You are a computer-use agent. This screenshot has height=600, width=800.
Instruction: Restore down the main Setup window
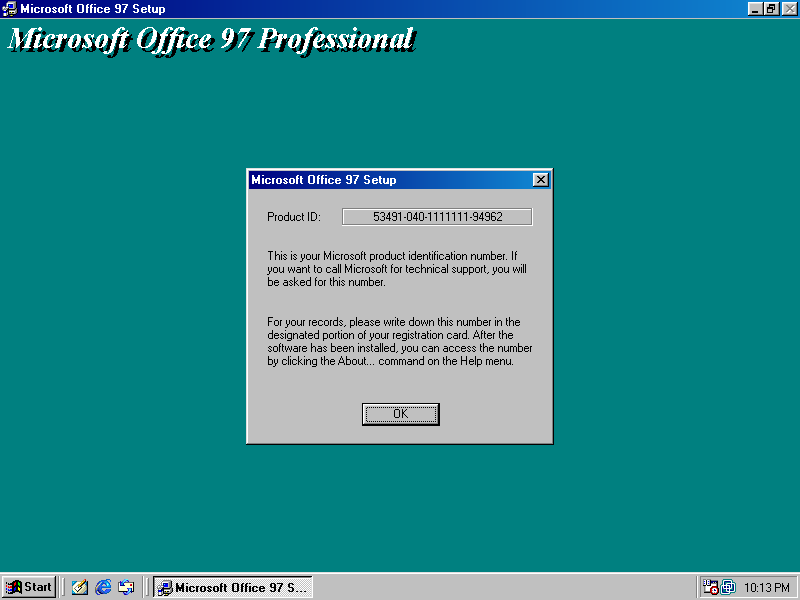click(771, 9)
